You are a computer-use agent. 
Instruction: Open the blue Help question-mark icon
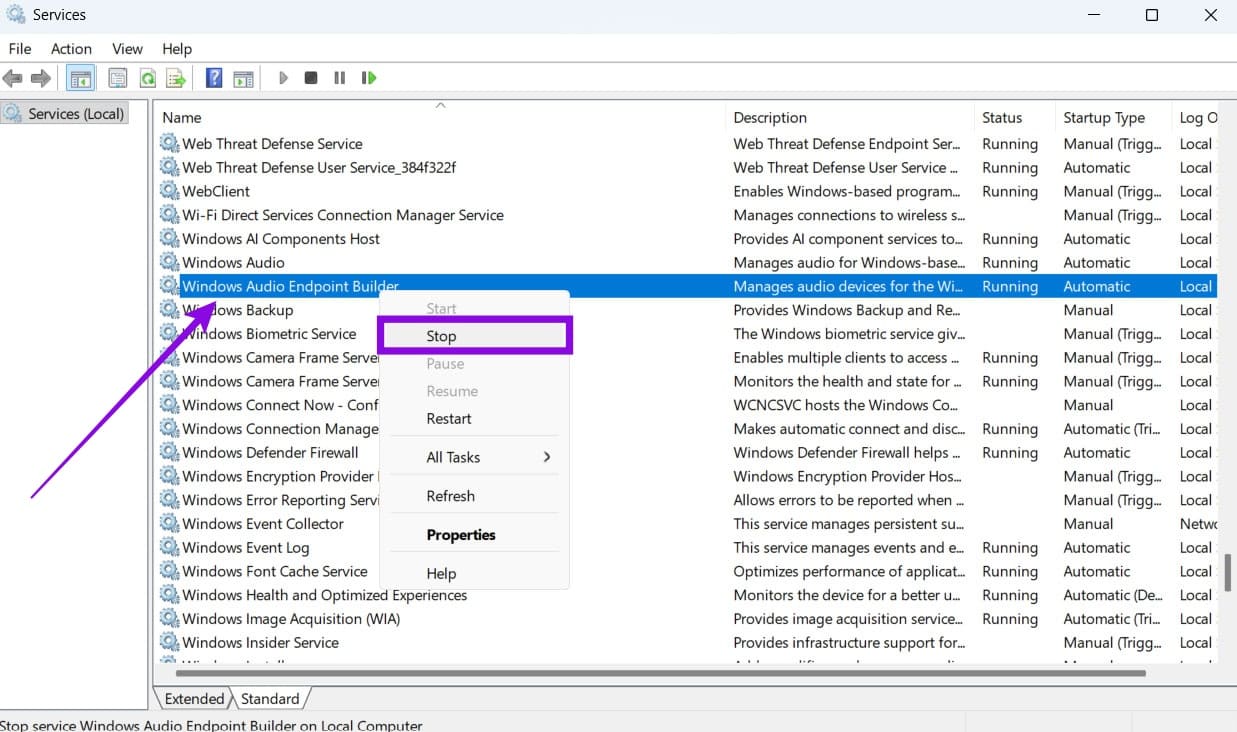(214, 78)
